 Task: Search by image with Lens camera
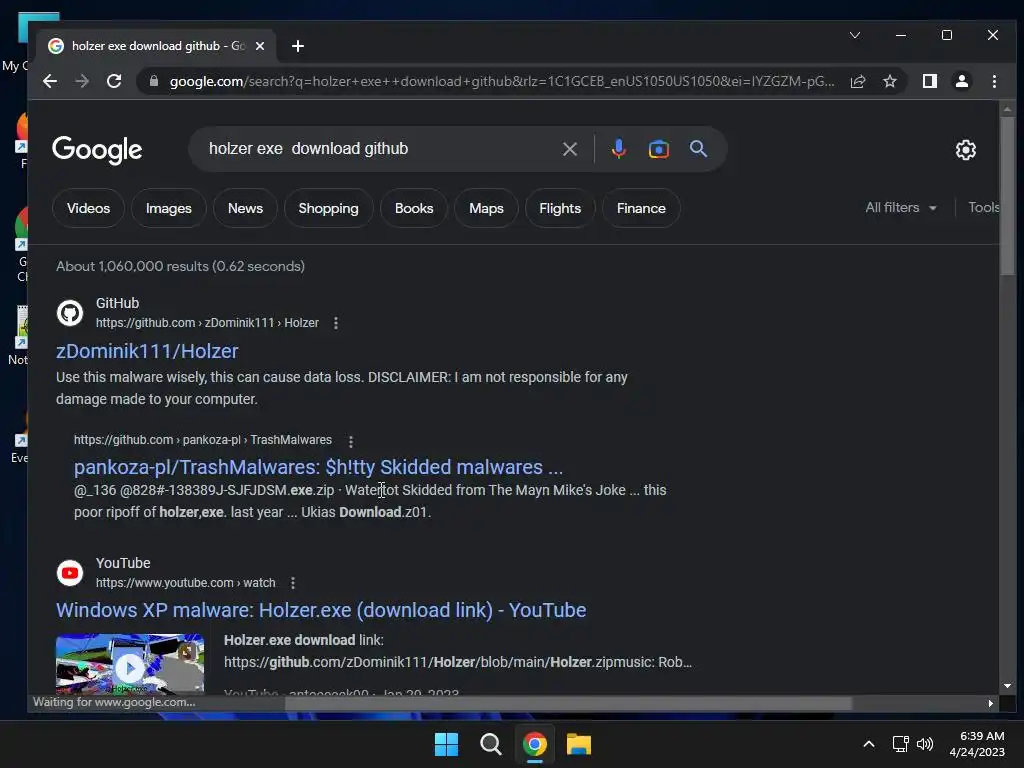coord(658,149)
